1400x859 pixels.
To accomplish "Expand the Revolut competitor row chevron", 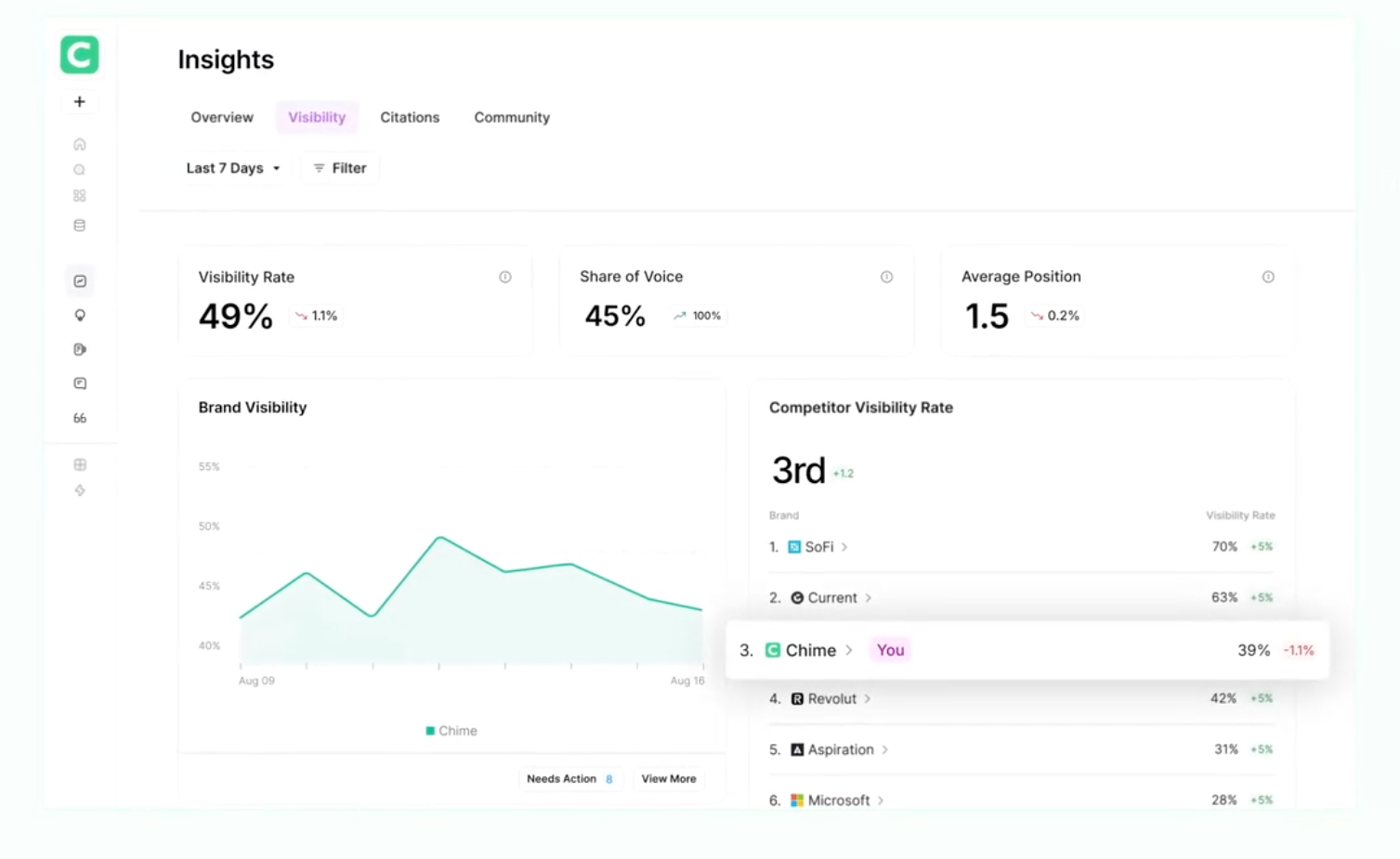I will 868,698.
